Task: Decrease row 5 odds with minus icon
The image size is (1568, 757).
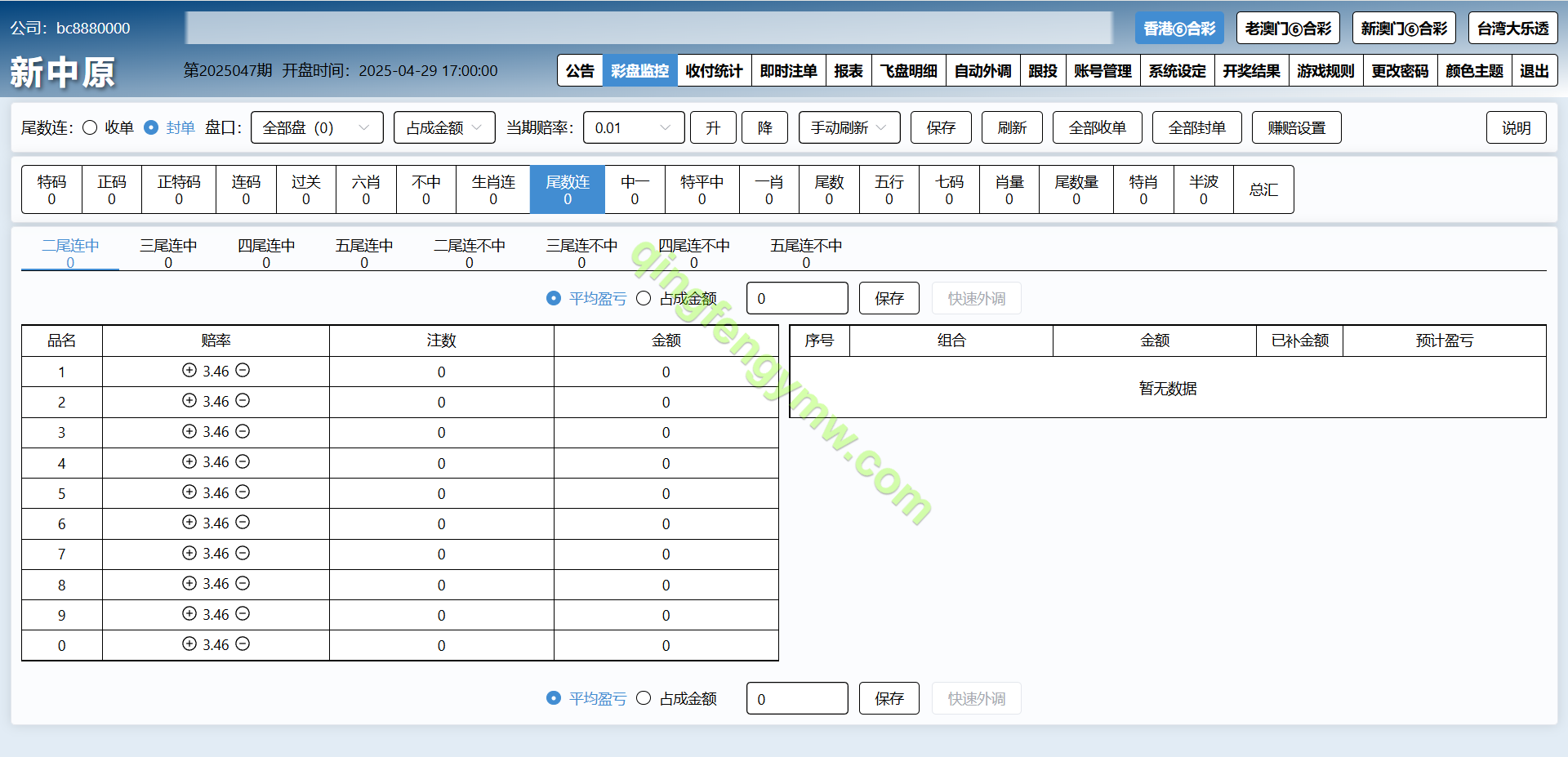Action: pyautogui.click(x=243, y=492)
